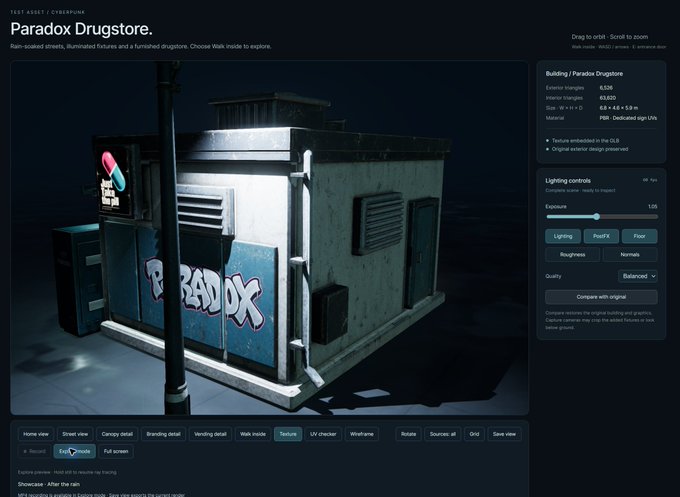Select the UV checker display mode
Screen dimensions: 680x497
click(323, 434)
